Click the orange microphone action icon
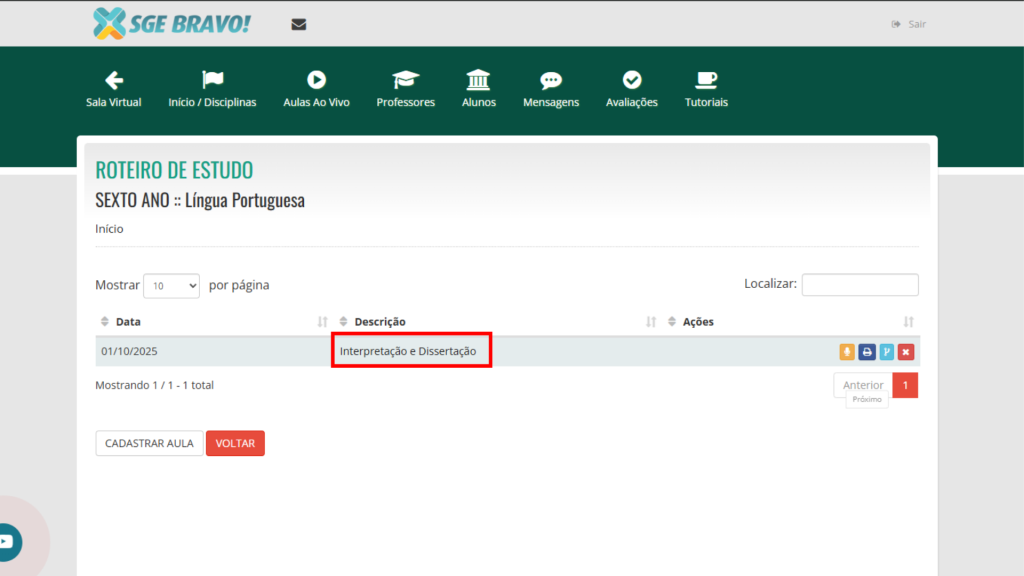This screenshot has height=576, width=1024. (x=847, y=352)
